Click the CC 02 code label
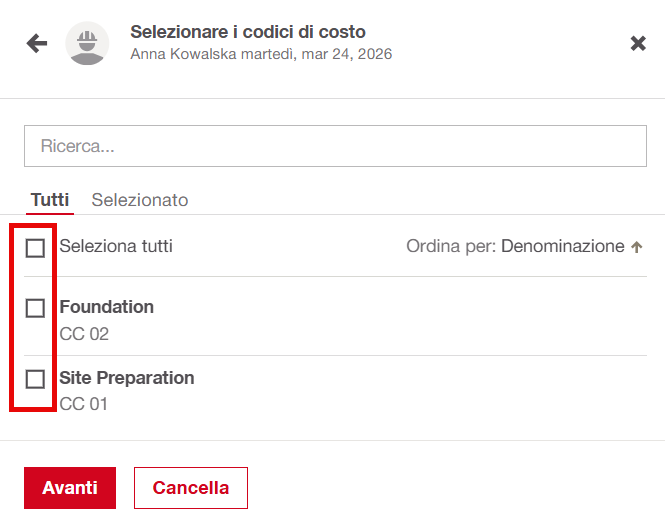The width and height of the screenshot is (665, 515). click(84, 334)
